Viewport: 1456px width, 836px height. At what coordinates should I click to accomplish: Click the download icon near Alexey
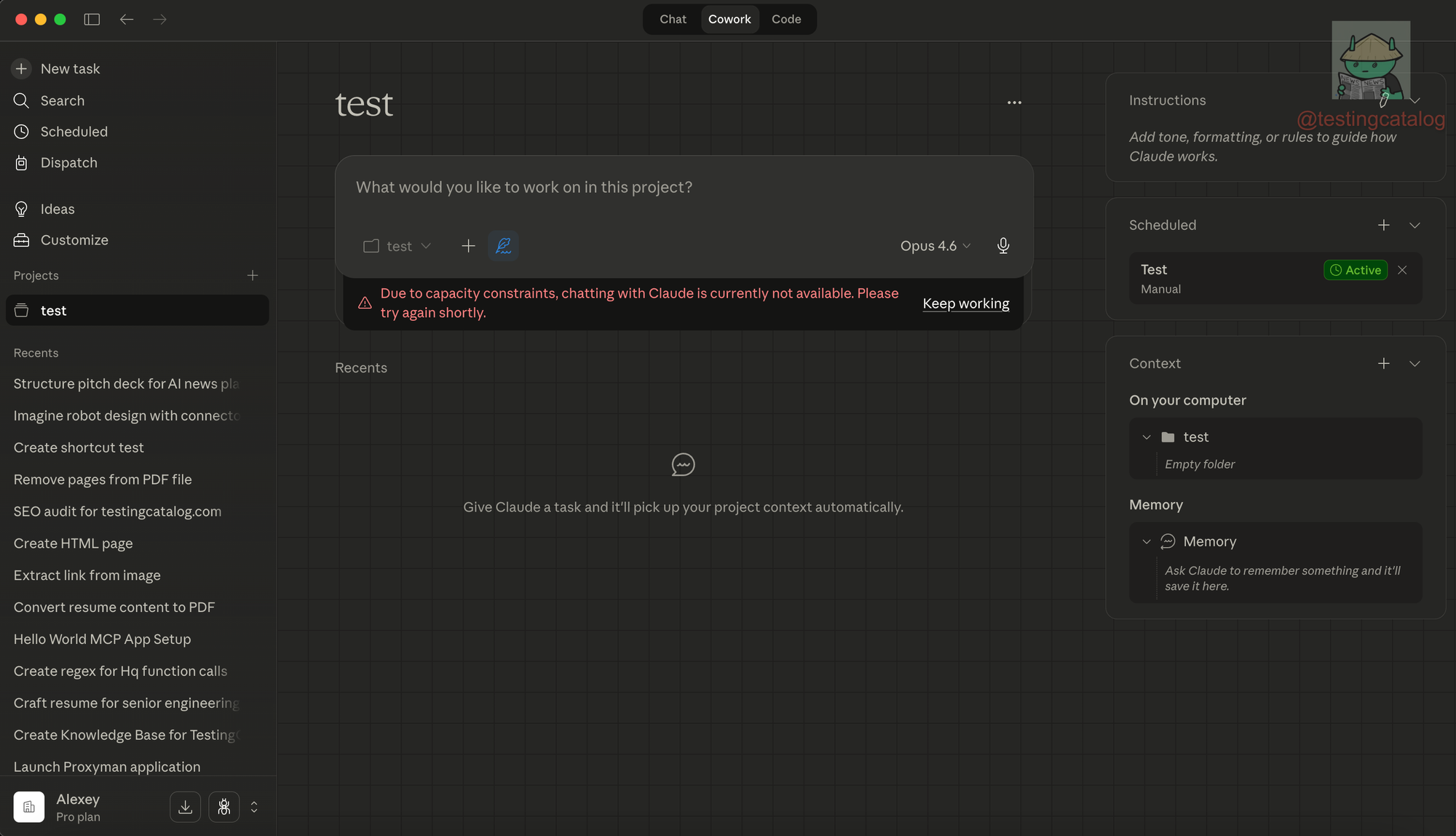click(185, 807)
